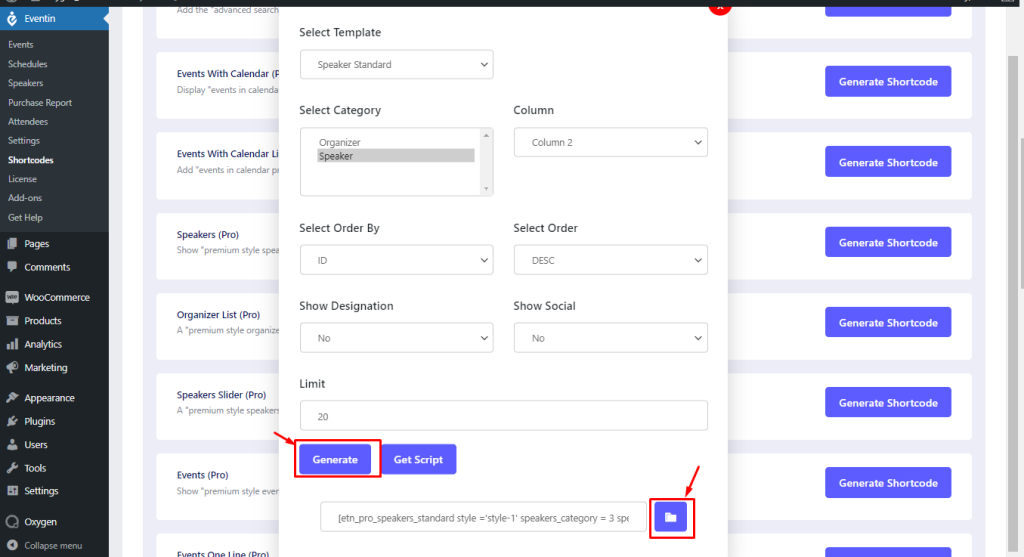Click the Get Script button
This screenshot has width=1024, height=557.
click(x=419, y=460)
